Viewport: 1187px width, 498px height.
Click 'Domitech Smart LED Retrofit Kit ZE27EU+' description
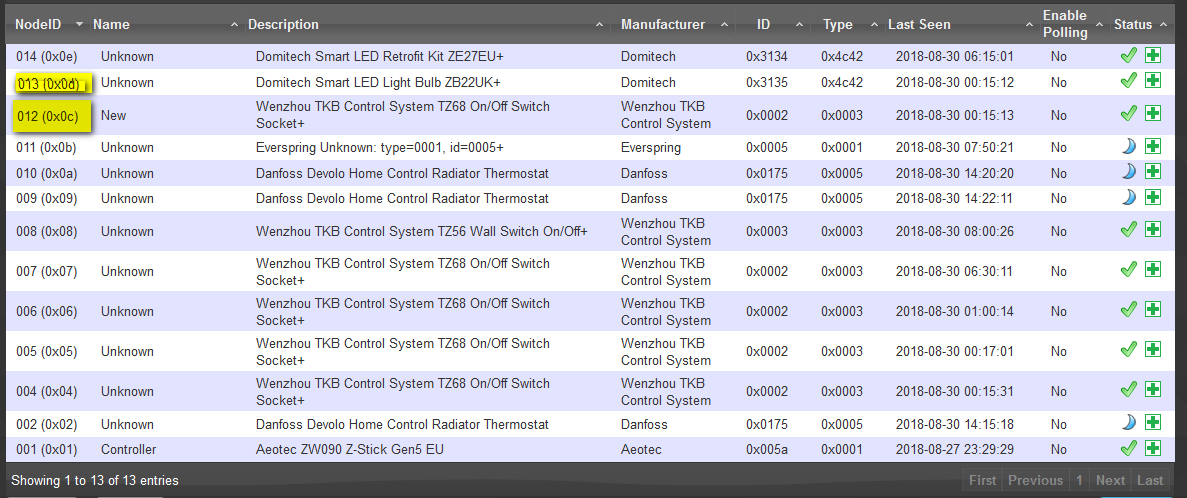tap(380, 56)
